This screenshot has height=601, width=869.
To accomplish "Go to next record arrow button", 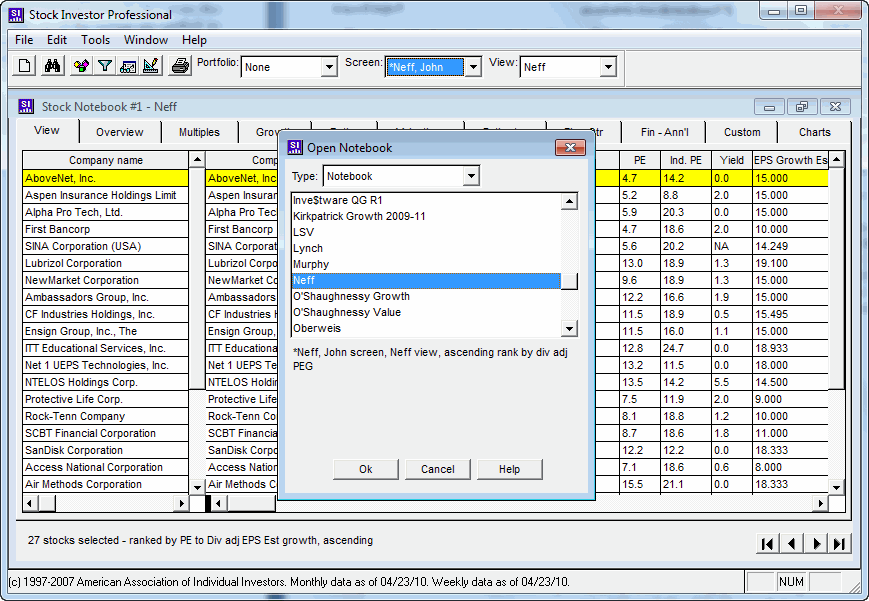I will point(816,544).
